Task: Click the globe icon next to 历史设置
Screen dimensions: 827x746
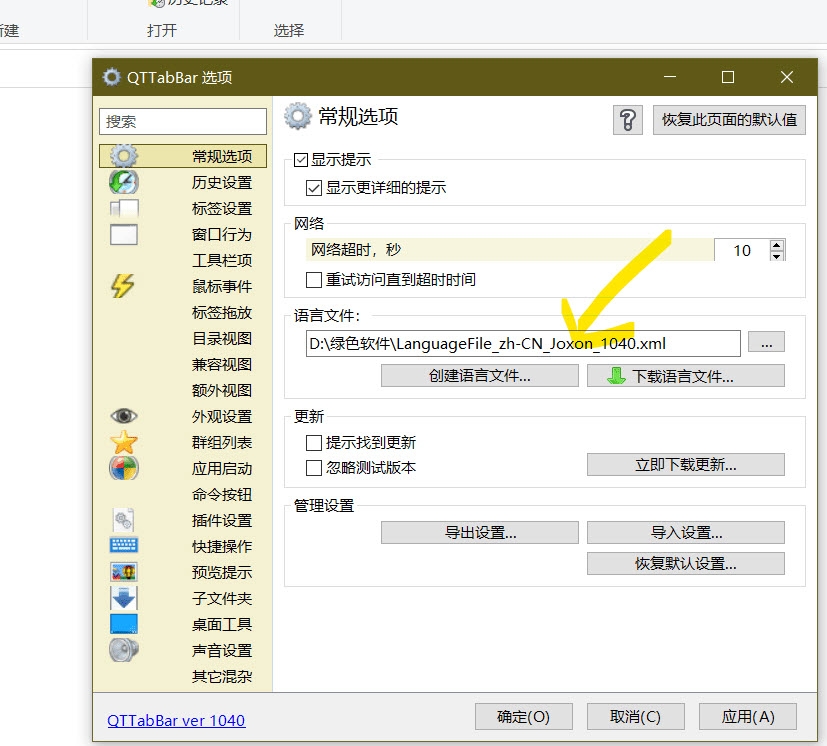Action: tap(122, 182)
